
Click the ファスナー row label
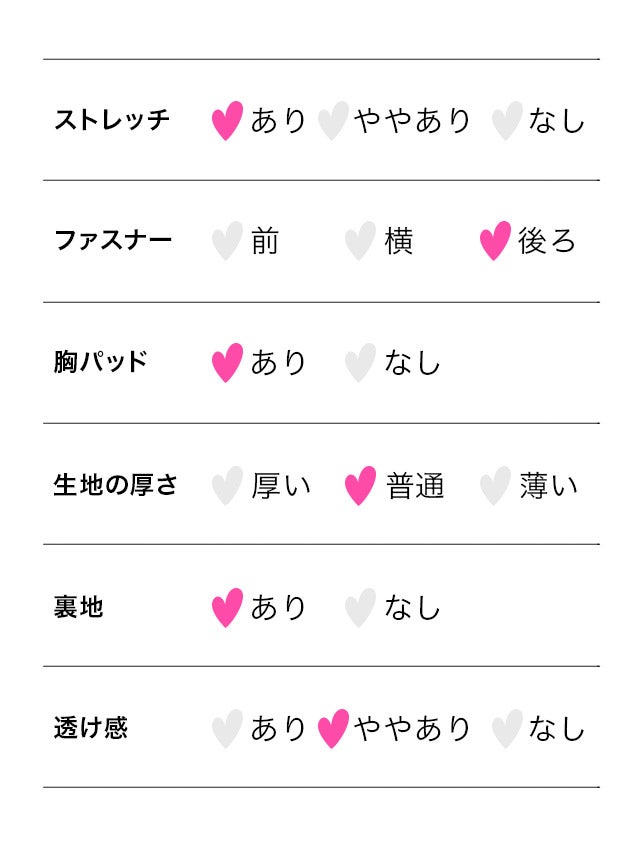112,241
